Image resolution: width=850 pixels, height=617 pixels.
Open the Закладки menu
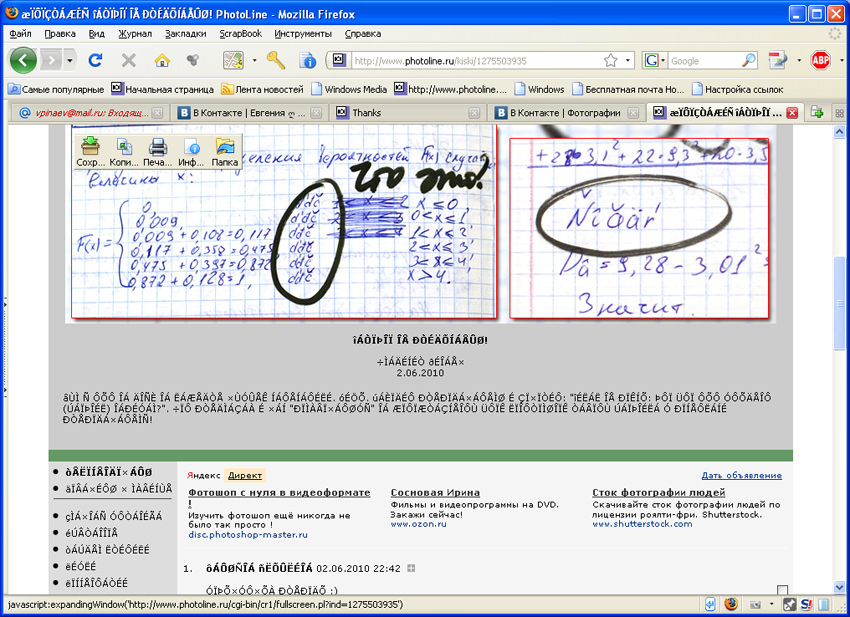point(186,34)
